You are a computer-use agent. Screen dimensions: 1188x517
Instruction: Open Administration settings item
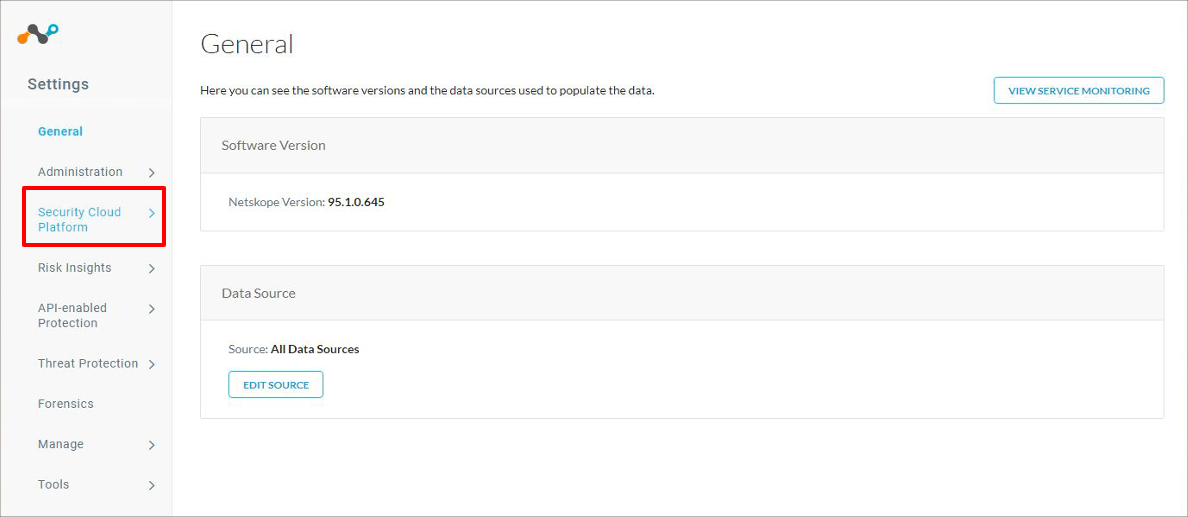click(80, 171)
